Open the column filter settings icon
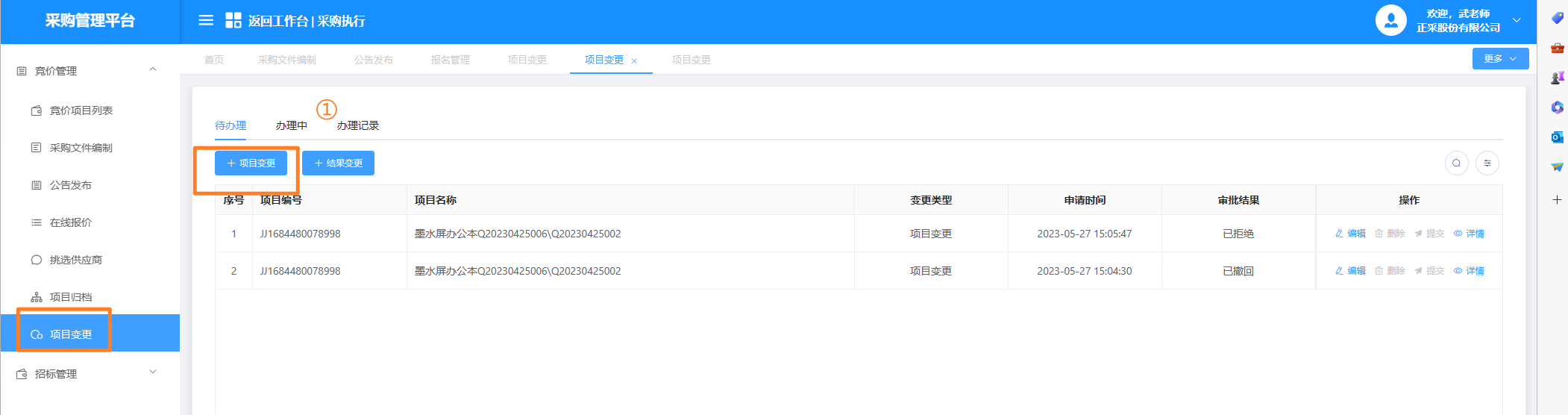Viewport: 1568px width, 415px height. pyautogui.click(x=1487, y=163)
